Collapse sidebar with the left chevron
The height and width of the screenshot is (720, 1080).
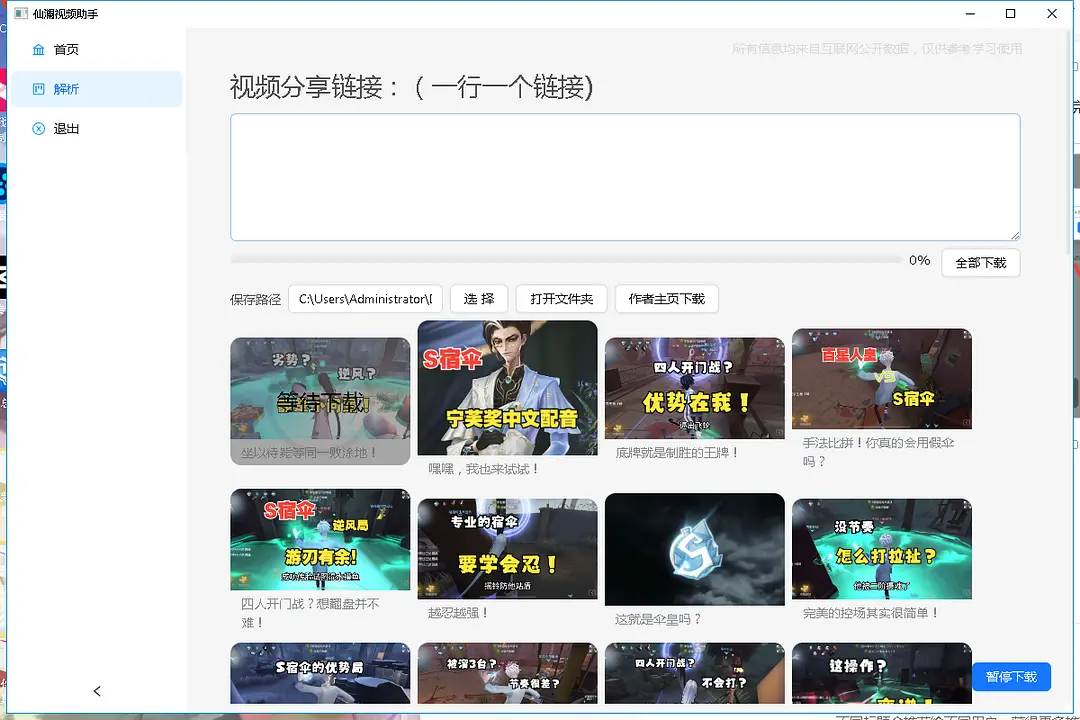click(97, 691)
